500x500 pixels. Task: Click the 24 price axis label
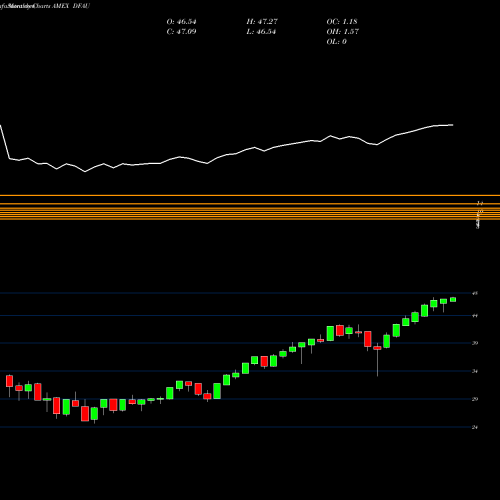(475, 427)
